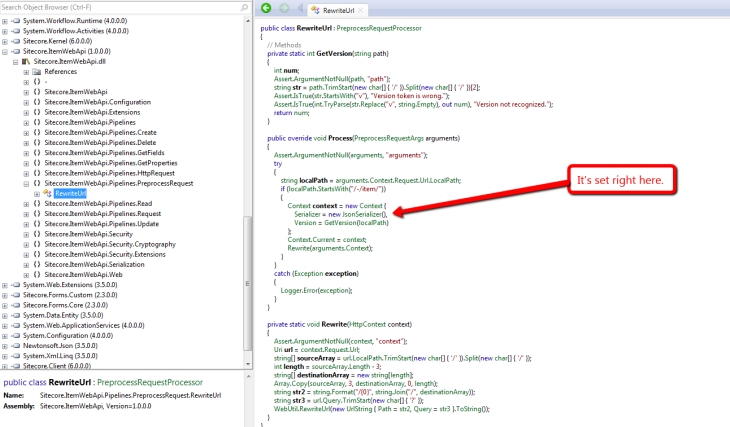Click the System.Xml.Linq assembly icon

[16, 356]
